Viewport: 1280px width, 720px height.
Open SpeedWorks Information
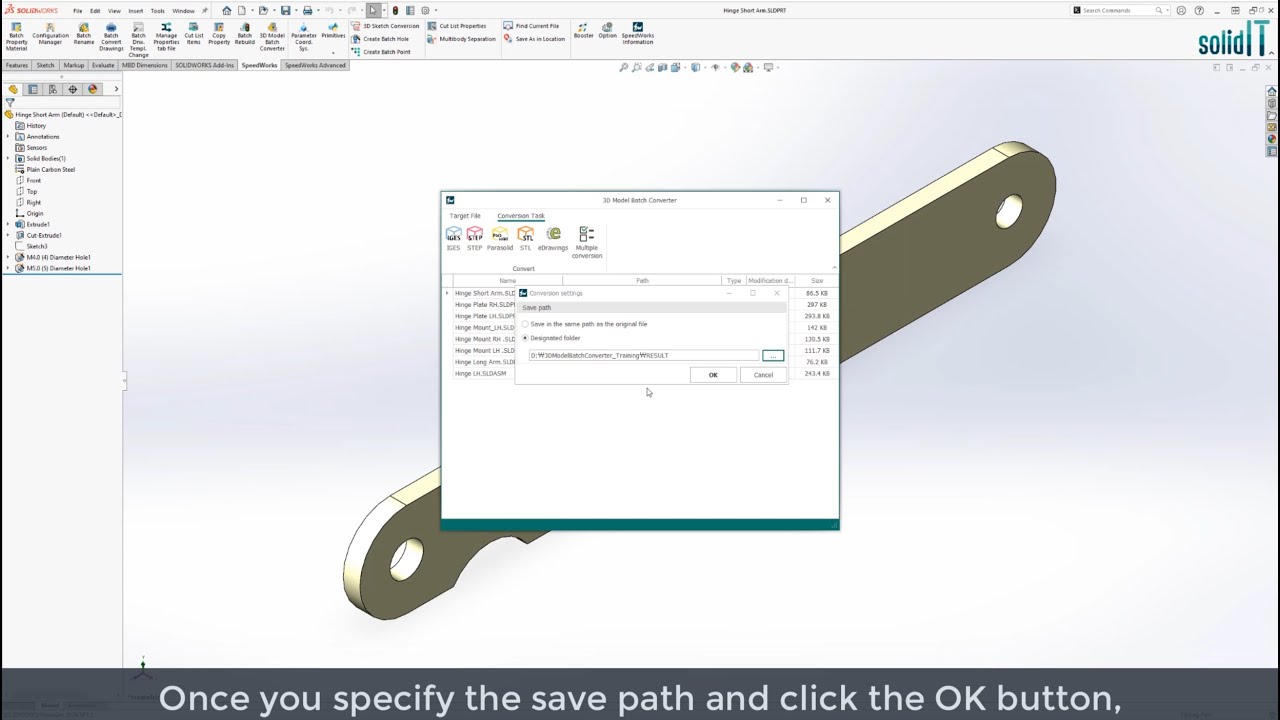pyautogui.click(x=637, y=34)
